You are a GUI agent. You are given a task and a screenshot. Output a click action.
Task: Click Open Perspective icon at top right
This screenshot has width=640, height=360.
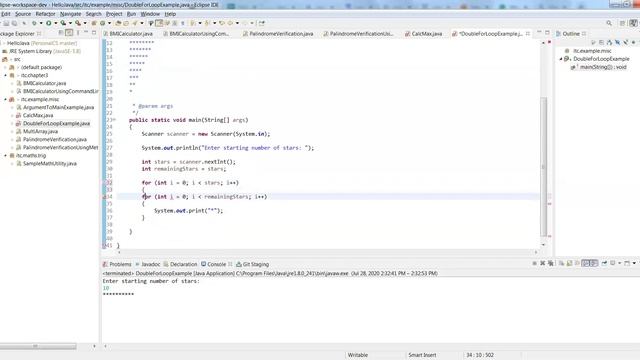tap(622, 23)
